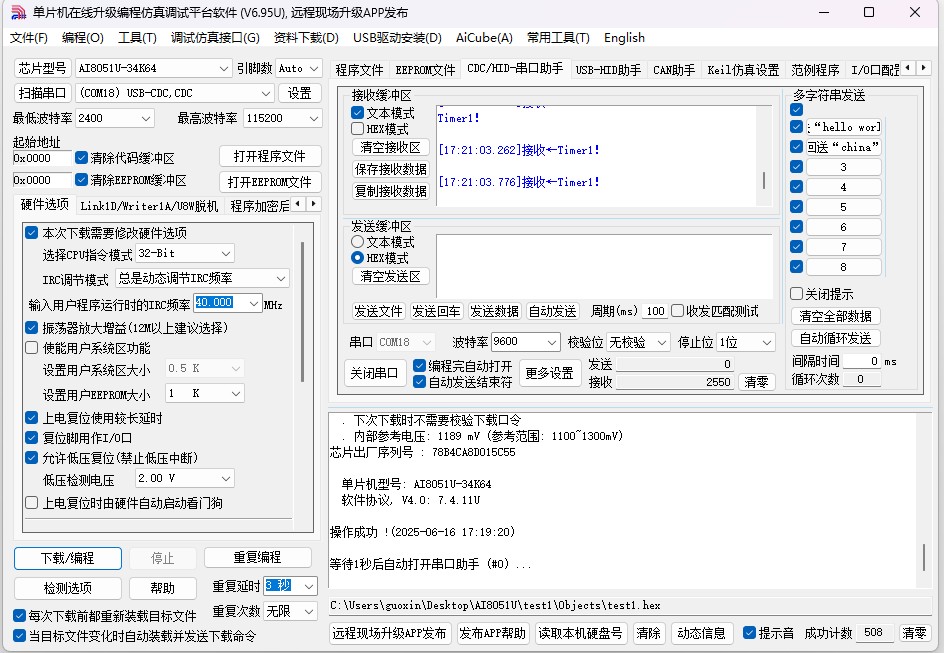Click the 扫描串口 button

click(x=42, y=93)
